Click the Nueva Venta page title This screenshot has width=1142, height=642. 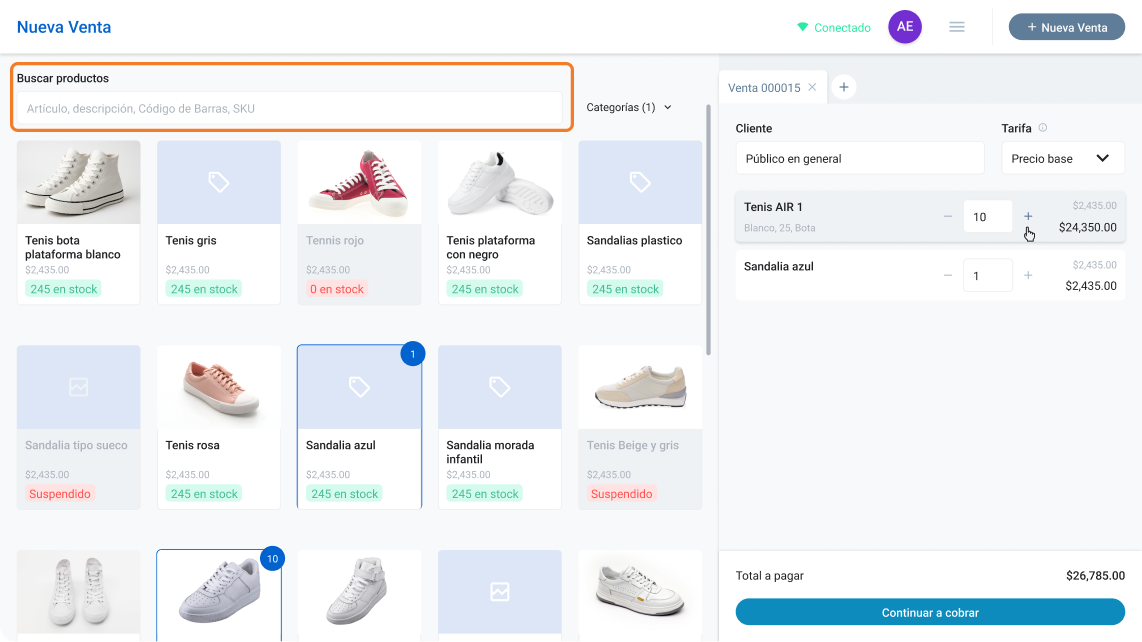point(64,27)
